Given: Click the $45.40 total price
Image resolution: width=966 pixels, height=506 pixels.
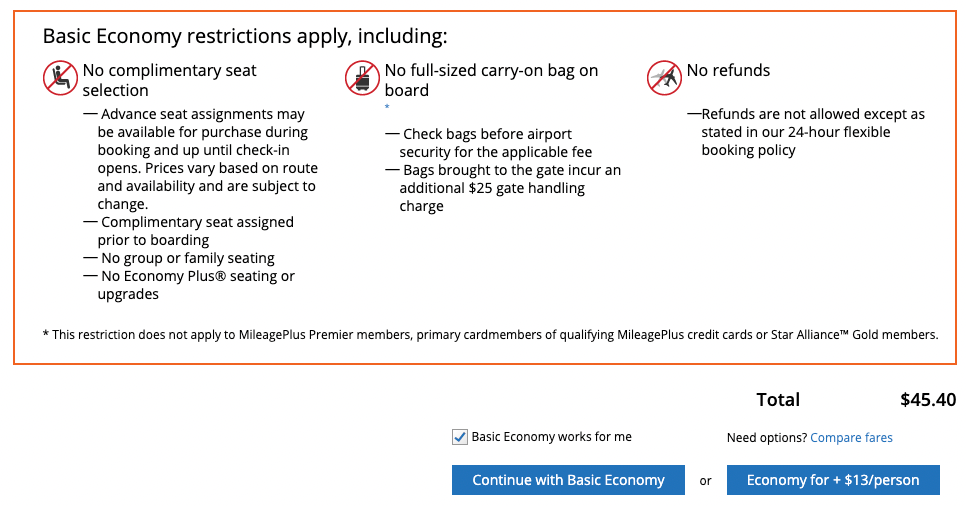Looking at the screenshot, I should pos(927,400).
